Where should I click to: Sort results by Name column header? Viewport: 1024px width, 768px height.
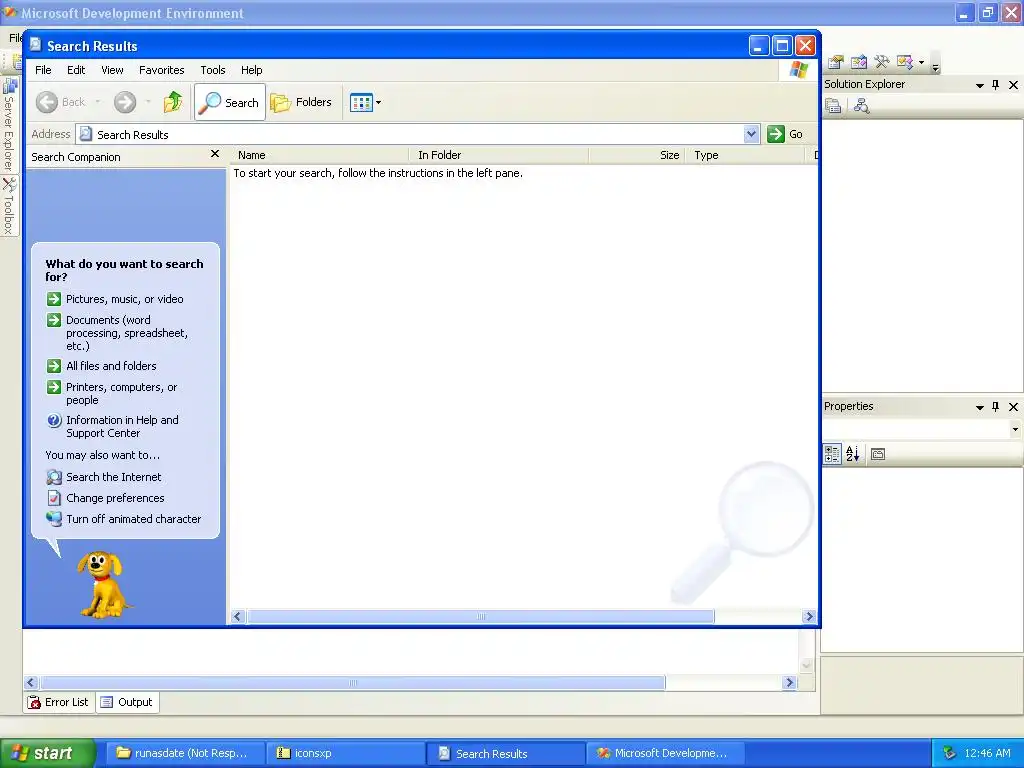pyautogui.click(x=320, y=155)
